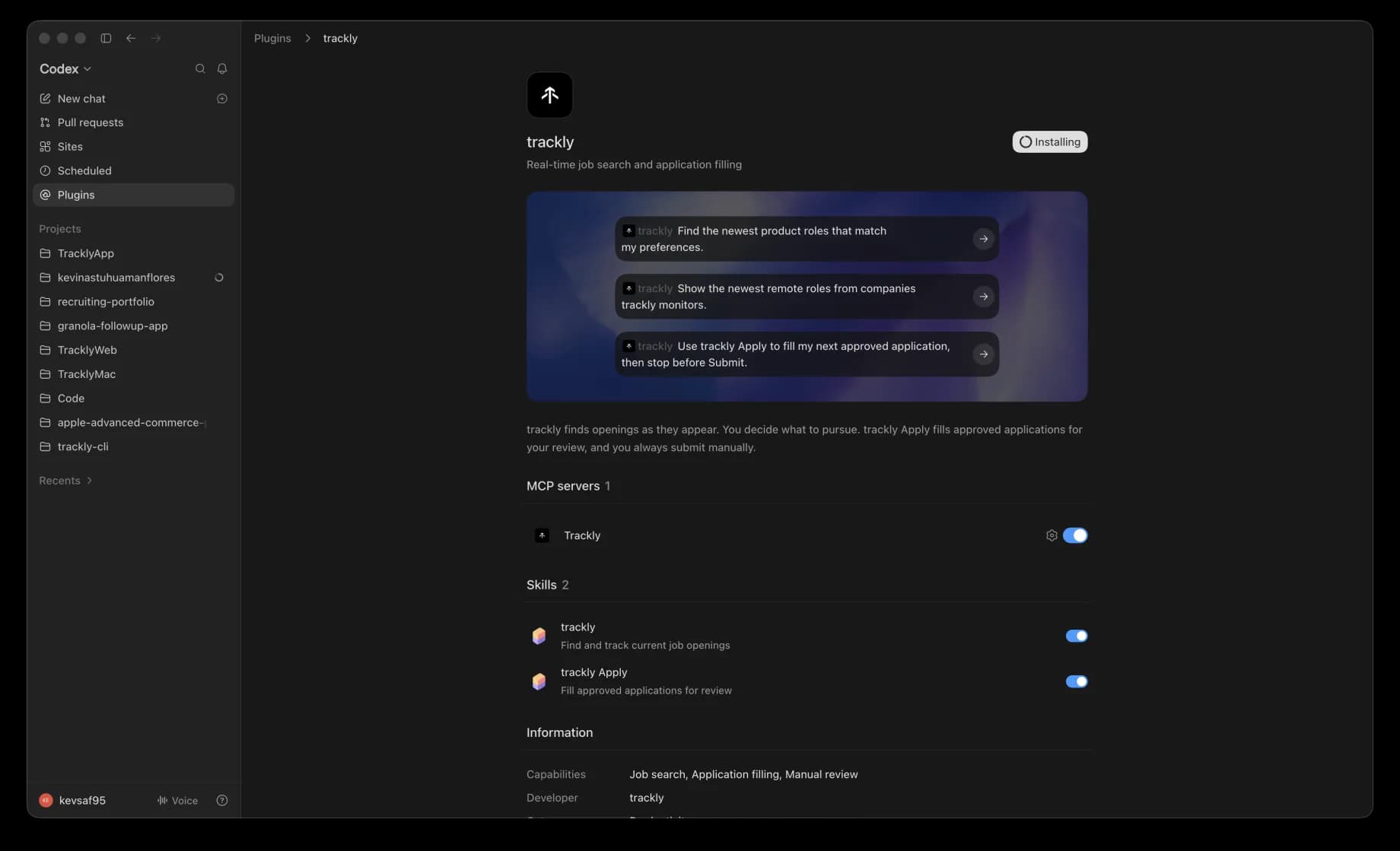Open the recruiting-portfolio project
1400x851 pixels.
click(x=134, y=302)
